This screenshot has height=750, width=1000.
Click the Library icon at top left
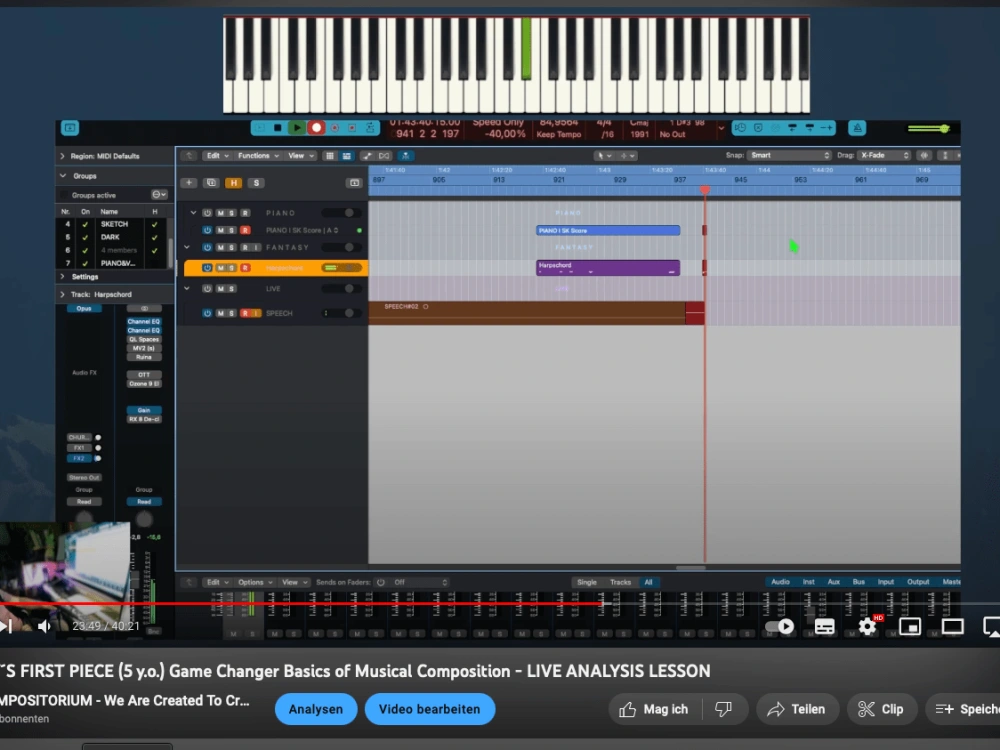click(x=70, y=128)
